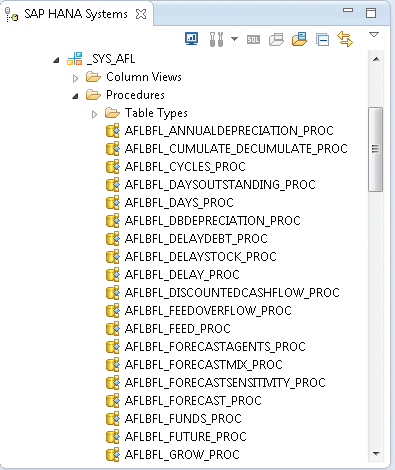The height and width of the screenshot is (470, 395).
Task: Open the SQL console icon
Action: click(253, 40)
